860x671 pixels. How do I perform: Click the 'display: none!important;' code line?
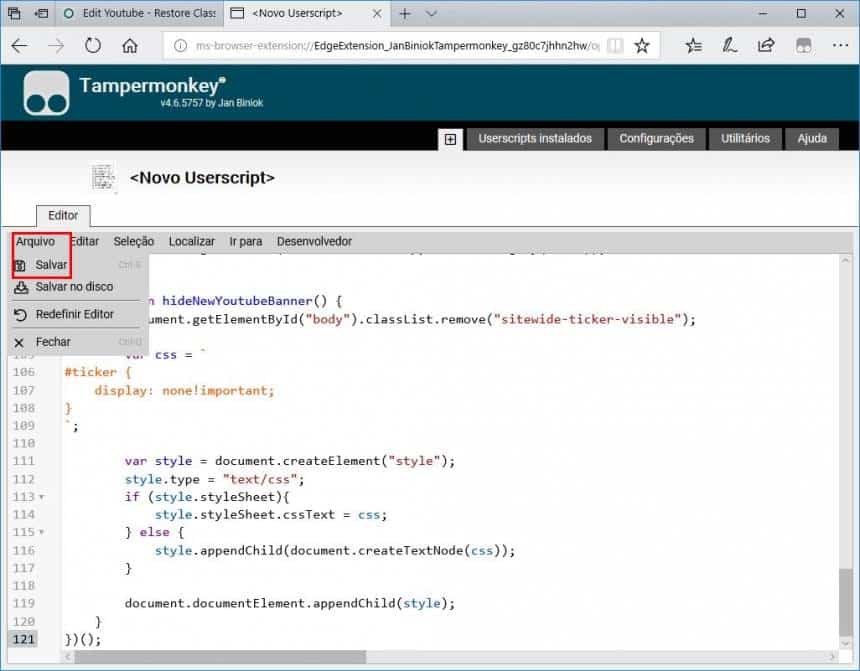184,390
